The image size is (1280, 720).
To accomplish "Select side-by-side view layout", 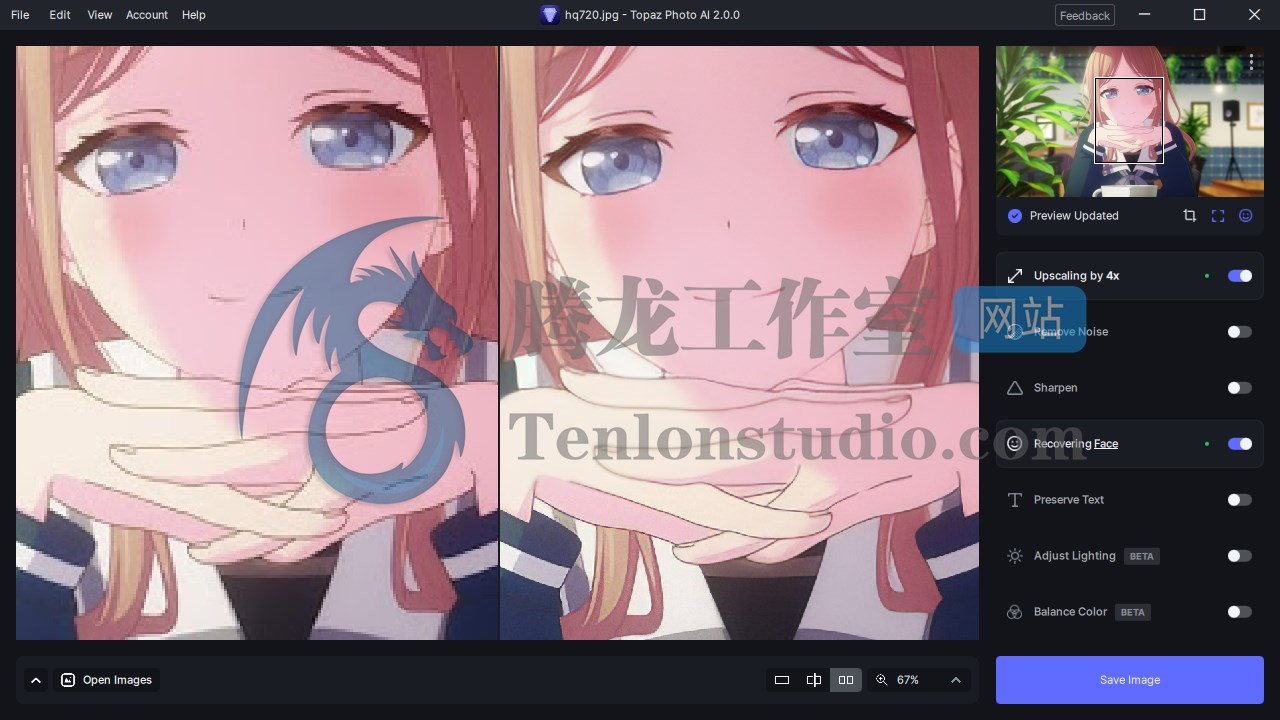I will (846, 680).
